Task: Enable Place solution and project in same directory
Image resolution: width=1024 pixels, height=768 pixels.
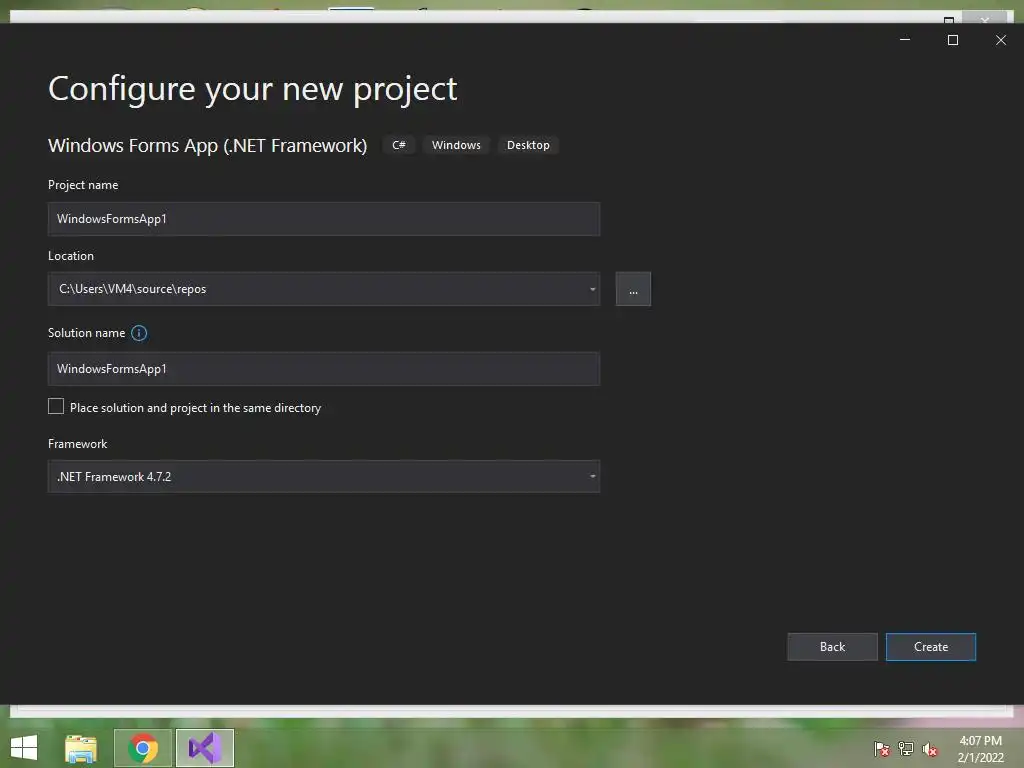Action: click(x=56, y=406)
